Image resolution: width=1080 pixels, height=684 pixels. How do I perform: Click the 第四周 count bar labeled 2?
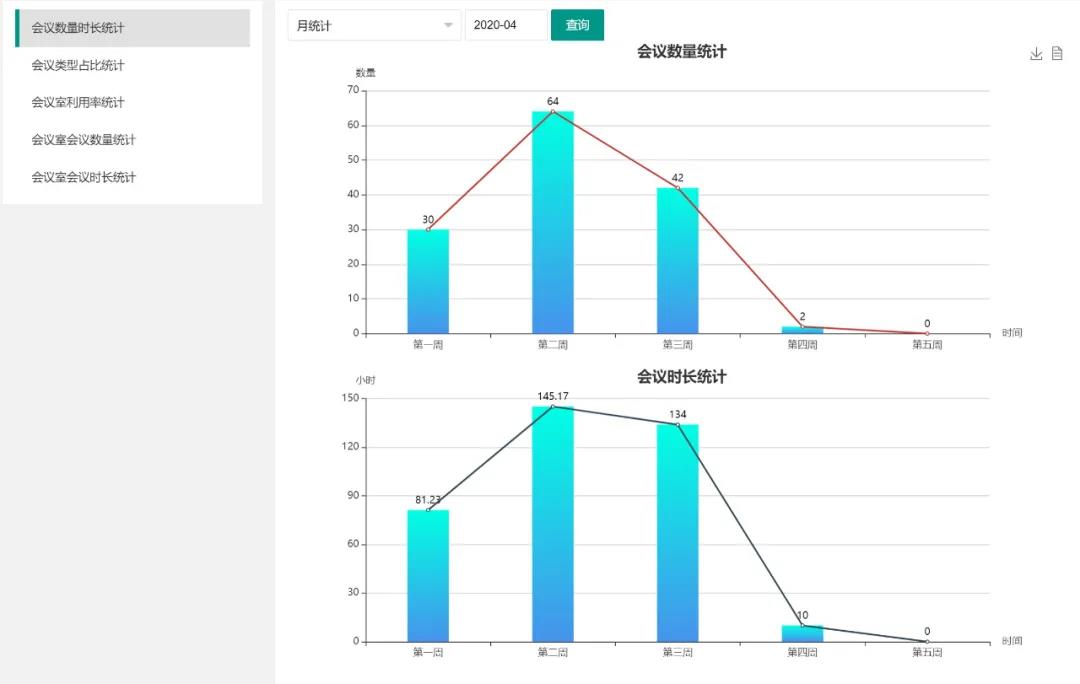coord(802,329)
